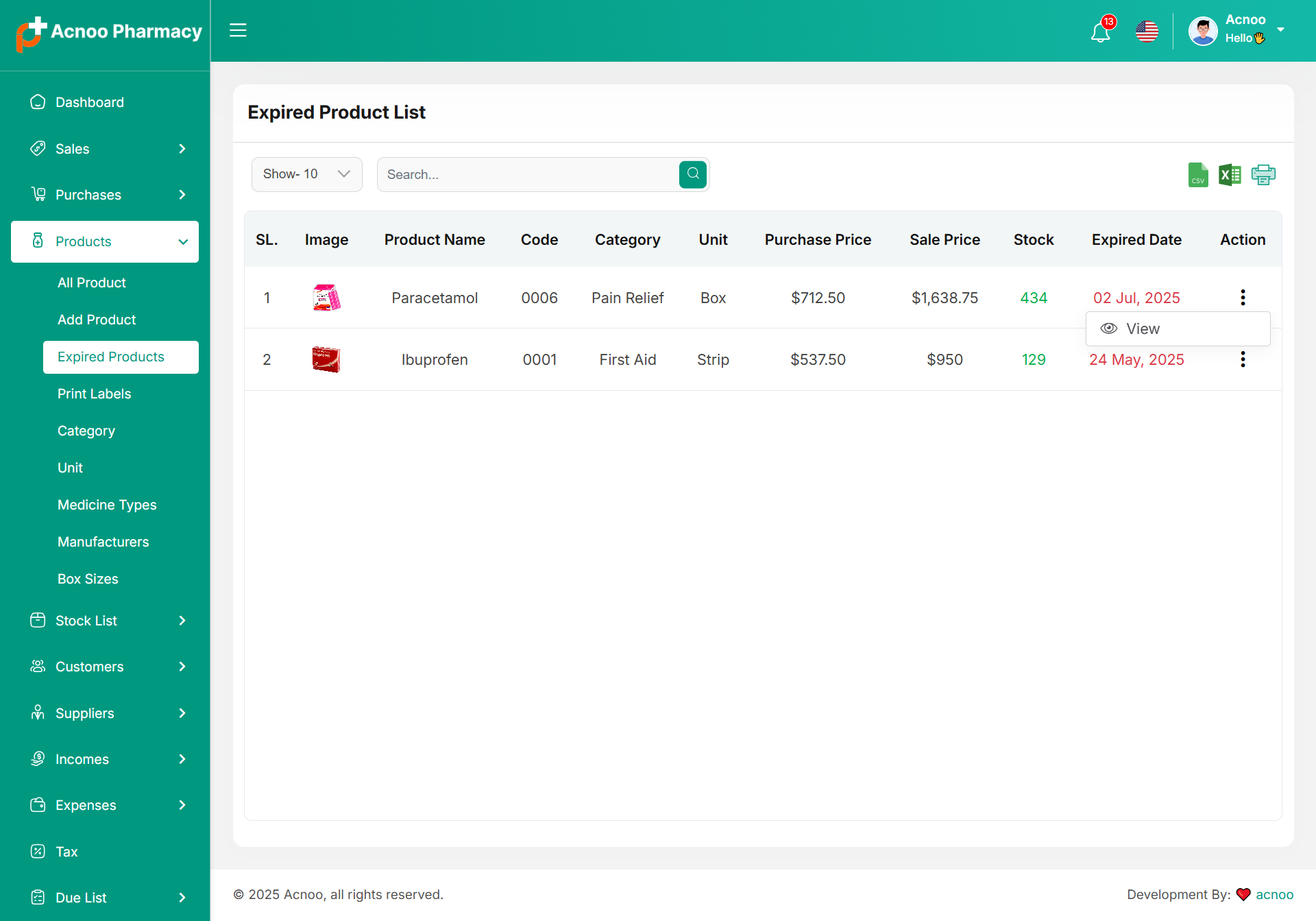Click the search magnifier button
Image resolution: width=1316 pixels, height=921 pixels.
point(693,174)
